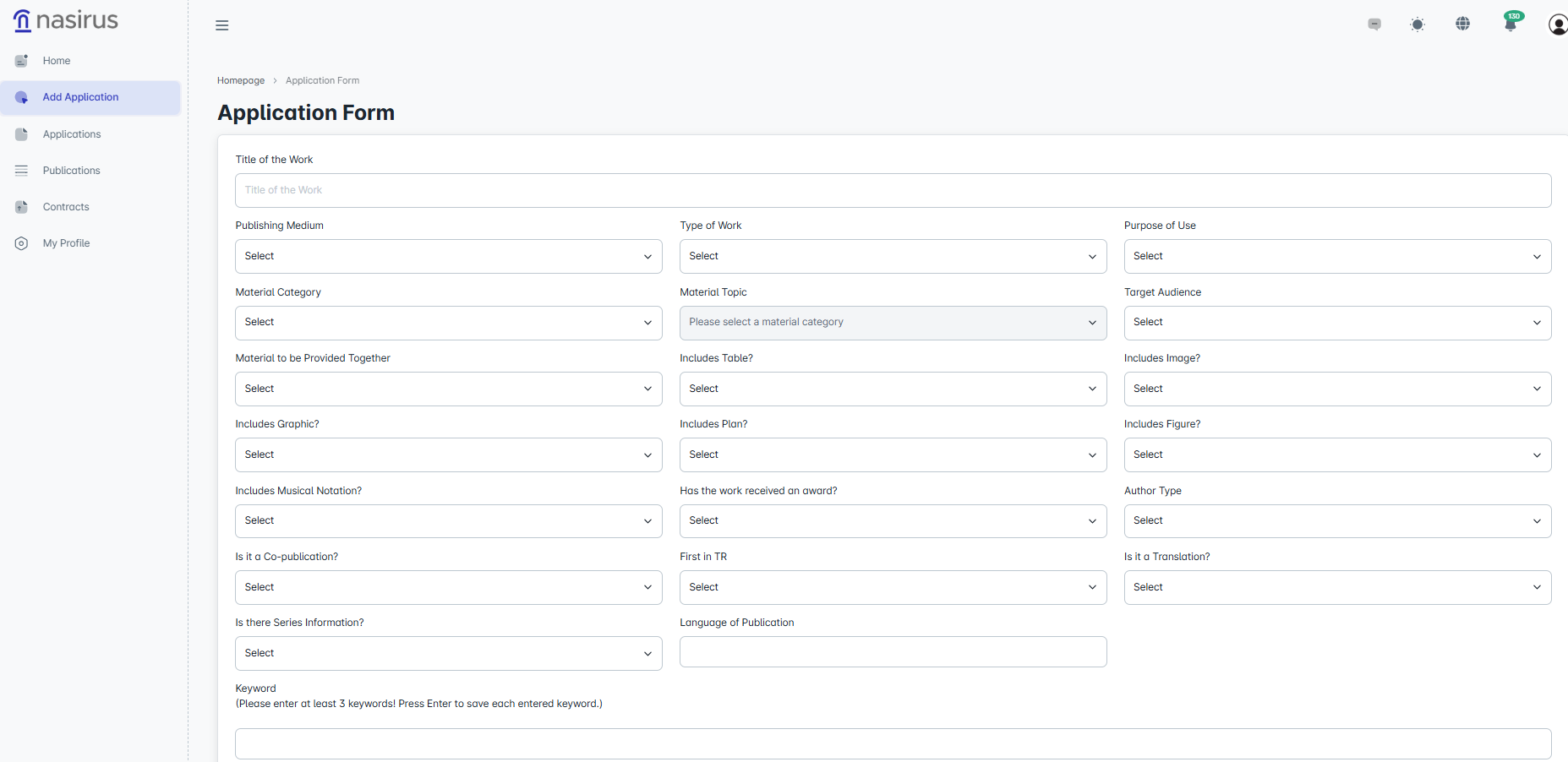Open the Author Type dropdown
Image resolution: width=1568 pixels, height=762 pixels.
coord(1336,521)
